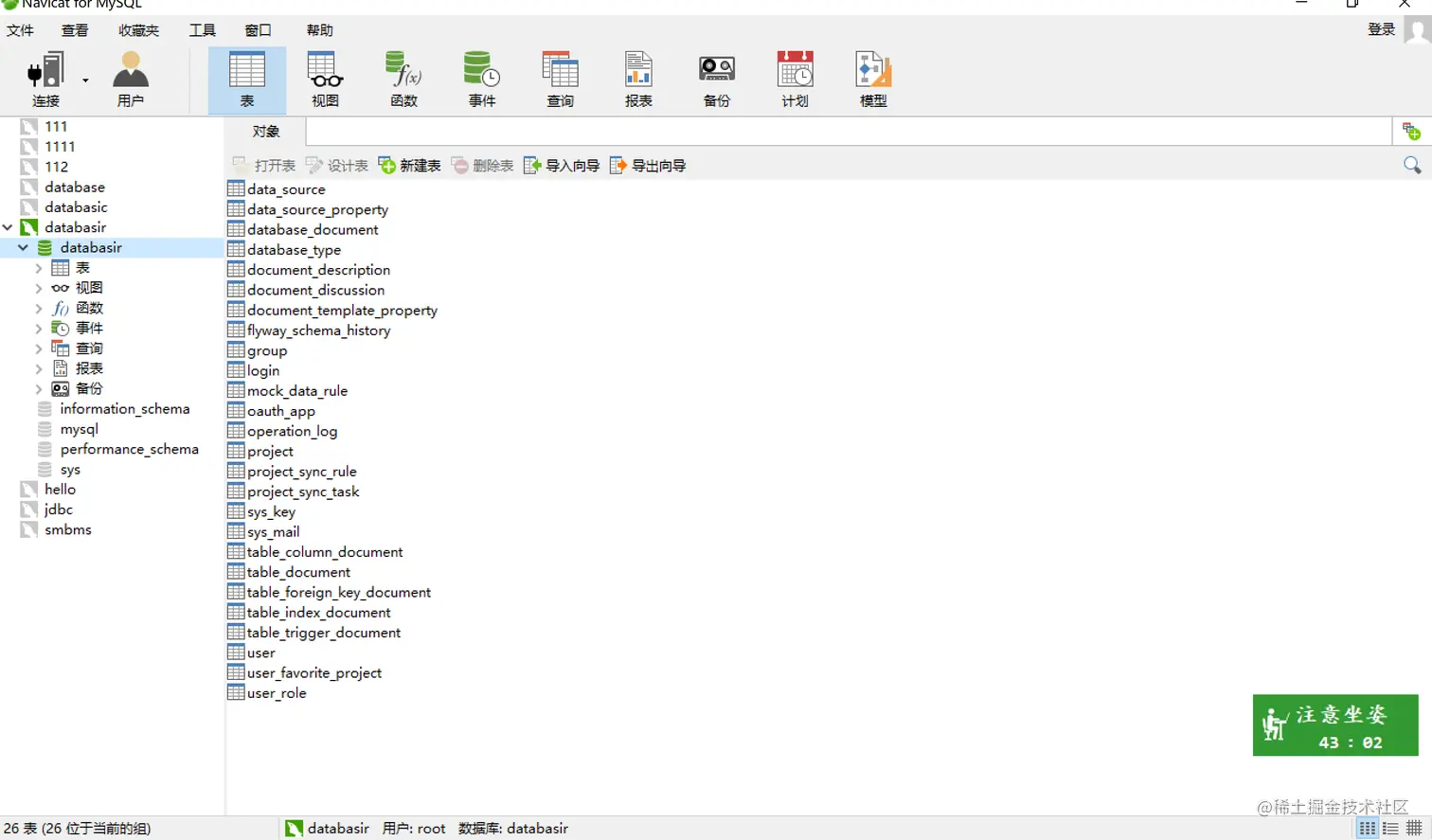Open the Model (模型) toolbar icon
Viewport: 1432px width, 840px height.
873,80
